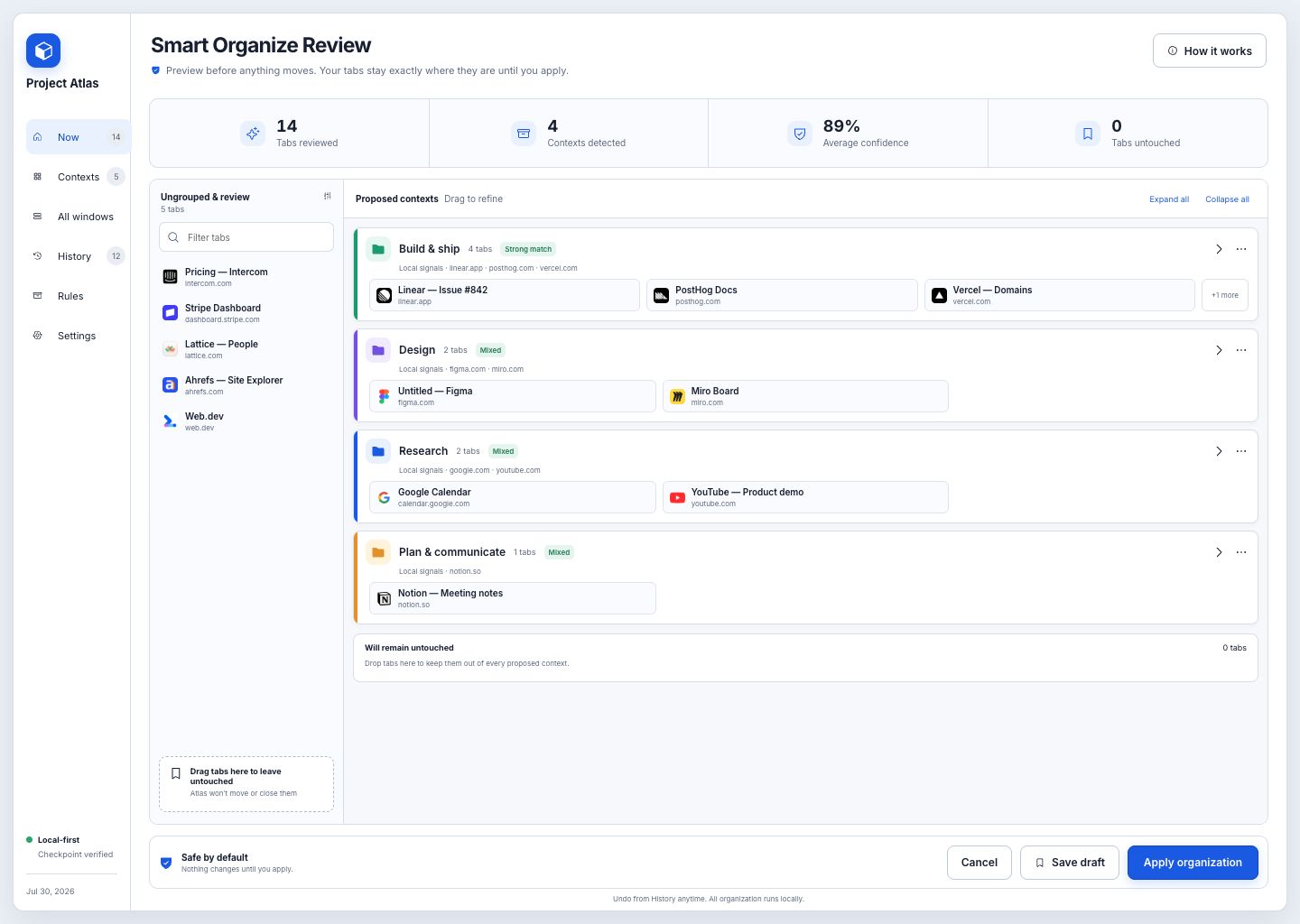The image size is (1300, 924).
Task: Open Plan & communicate more options menu
Action: [x=1241, y=552]
